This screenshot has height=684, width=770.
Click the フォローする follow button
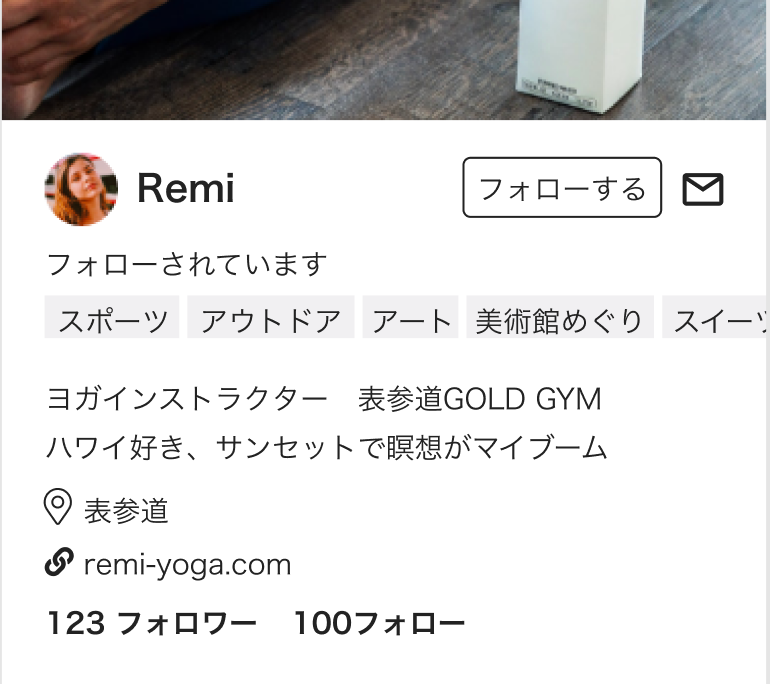[x=562, y=187]
